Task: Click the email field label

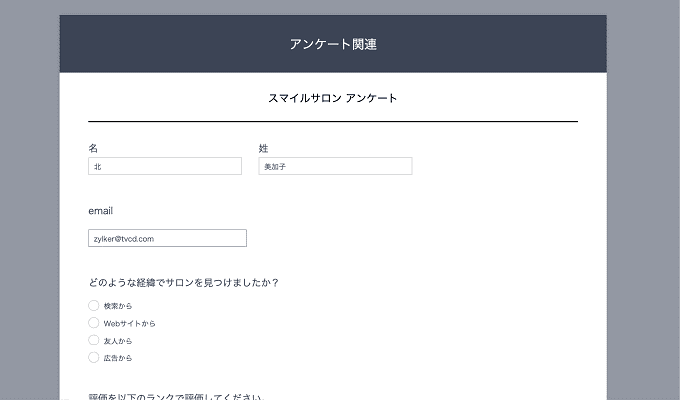Action: click(101, 211)
